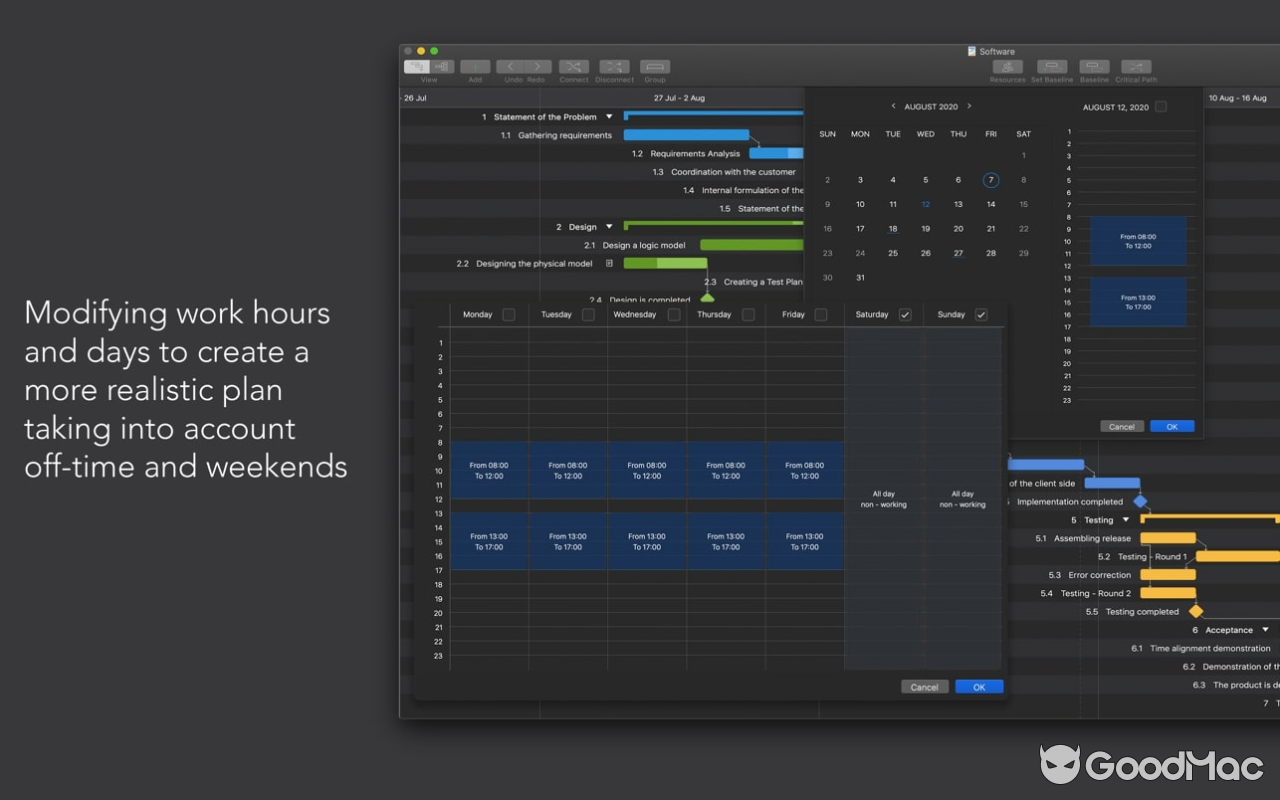This screenshot has width=1280, height=800.
Task: Collapse the Design task group triangle
Action: 610,226
